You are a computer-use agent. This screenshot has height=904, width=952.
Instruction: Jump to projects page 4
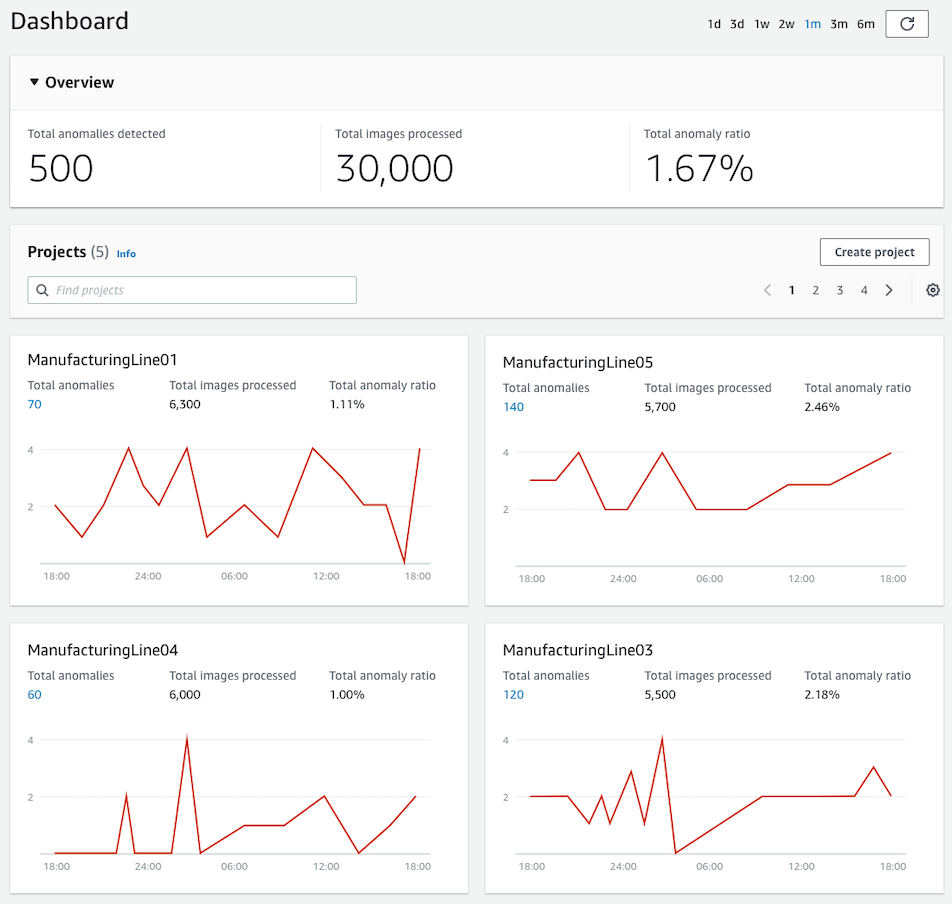pos(864,290)
